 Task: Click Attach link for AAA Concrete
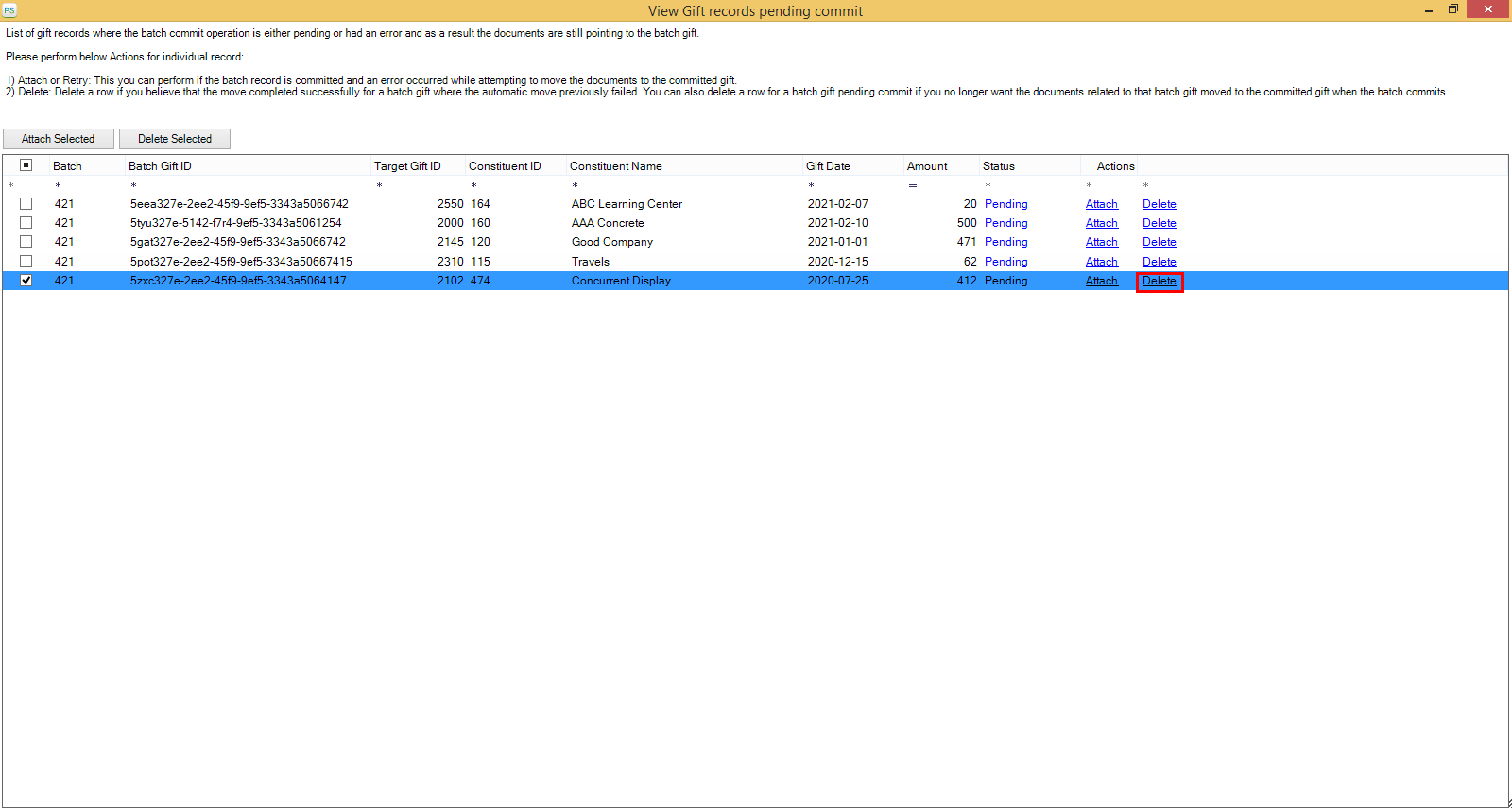click(1101, 223)
